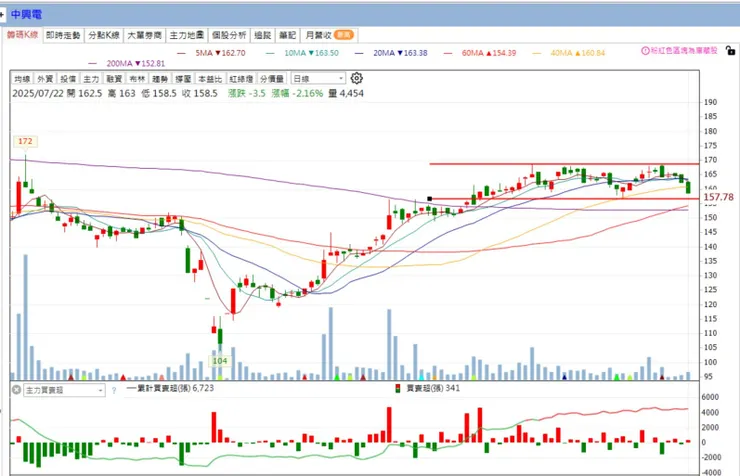Click the 漲跌 -3.5 value
The height and width of the screenshot is (476, 740).
click(x=247, y=93)
